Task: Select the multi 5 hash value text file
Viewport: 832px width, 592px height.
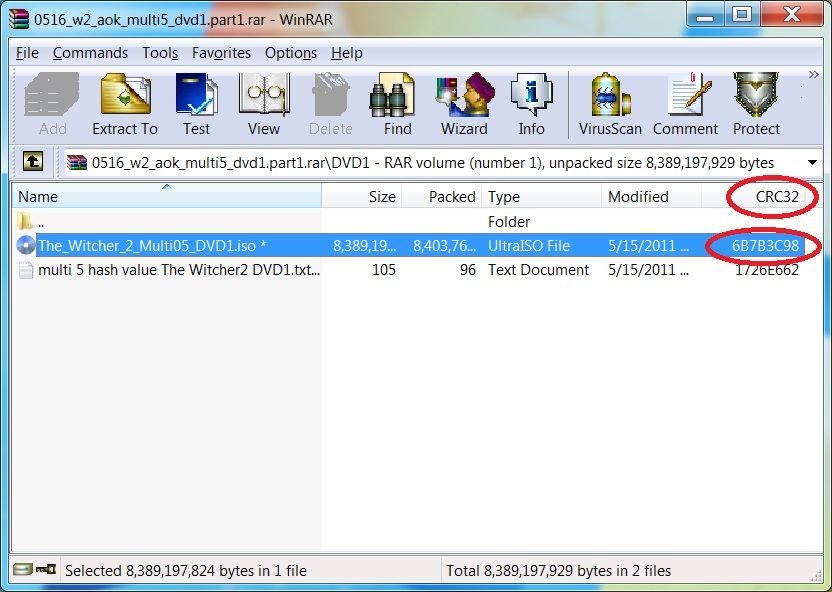Action: [x=178, y=270]
